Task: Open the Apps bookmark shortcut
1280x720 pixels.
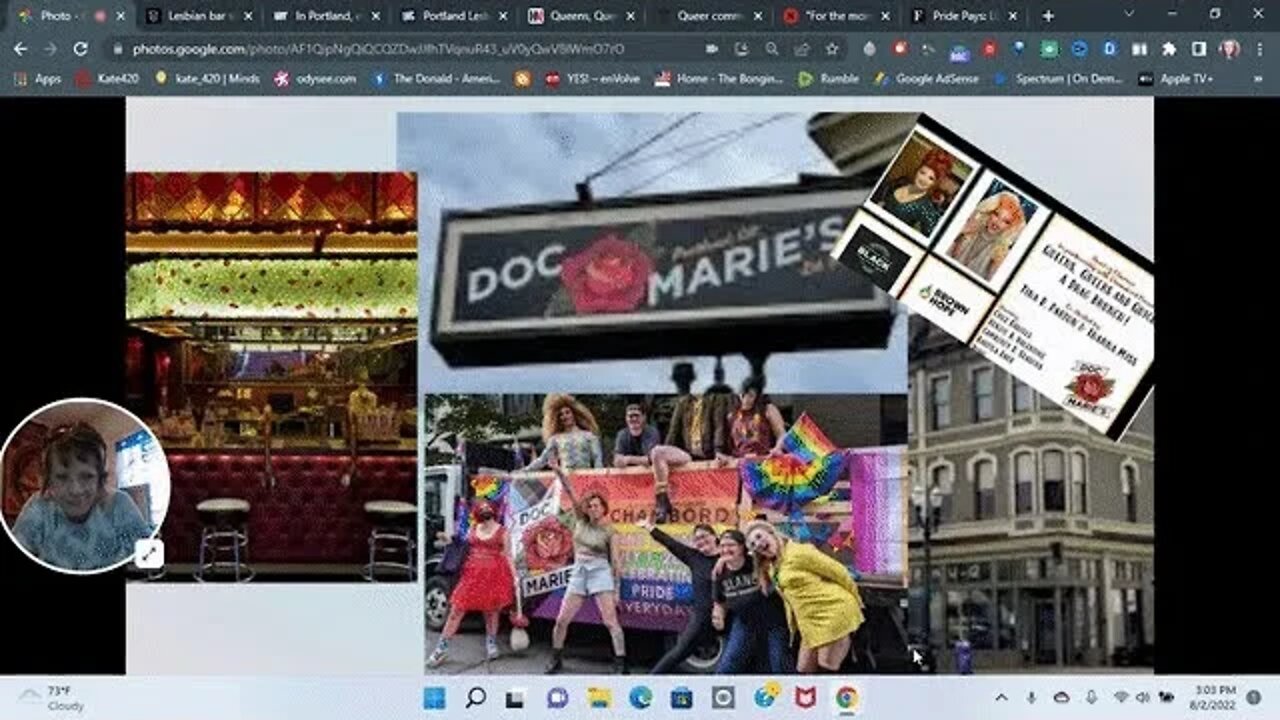Action: [x=38, y=79]
